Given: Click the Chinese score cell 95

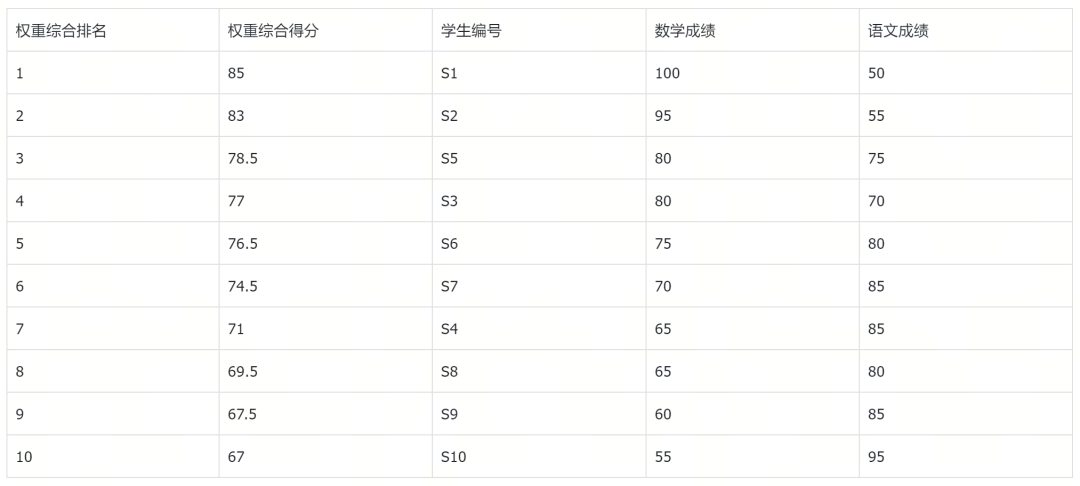Looking at the screenshot, I should pos(876,457).
